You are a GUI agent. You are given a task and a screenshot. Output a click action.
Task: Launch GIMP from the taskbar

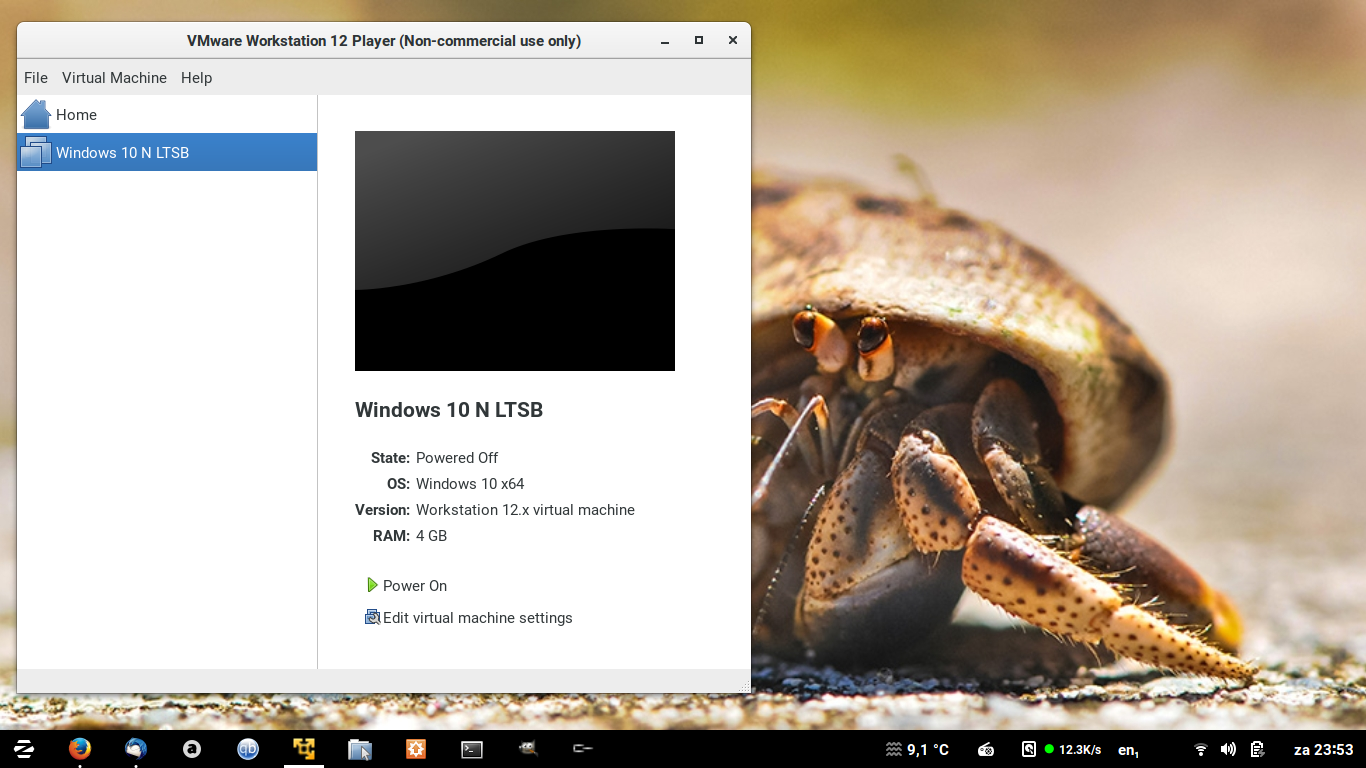click(x=528, y=749)
